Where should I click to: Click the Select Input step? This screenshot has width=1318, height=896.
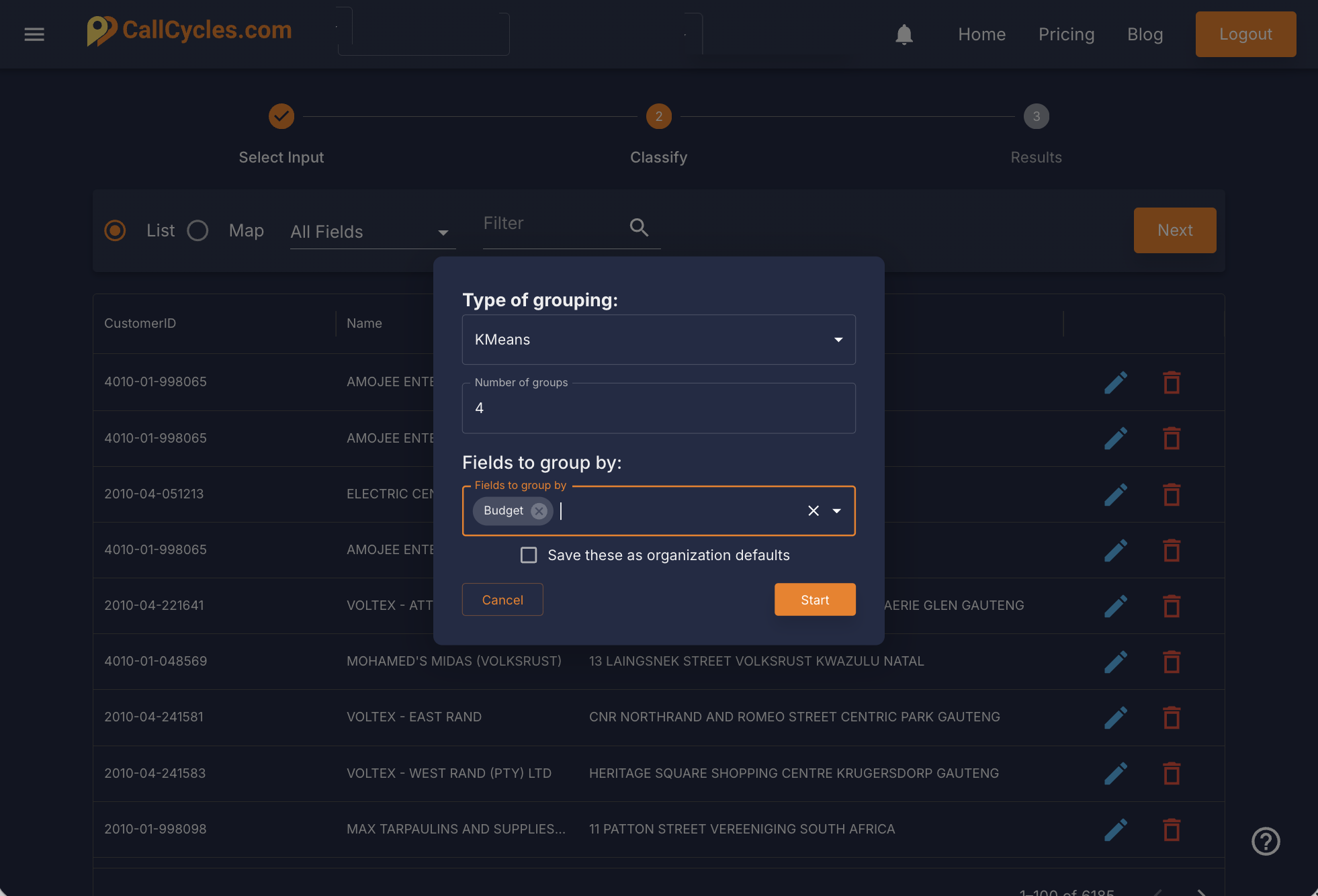[x=281, y=135]
